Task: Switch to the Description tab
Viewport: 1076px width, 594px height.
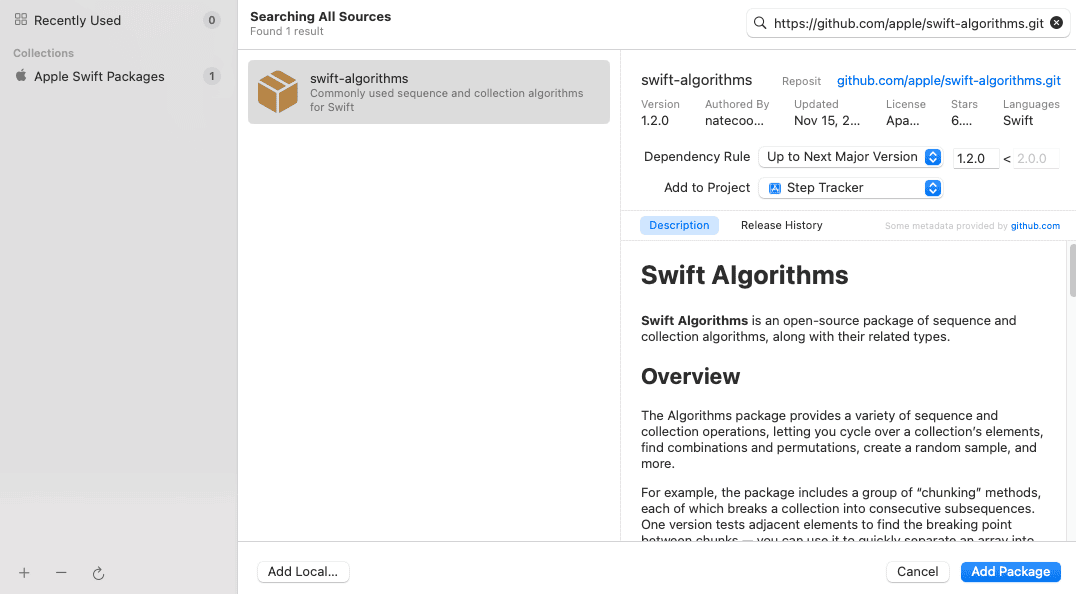Action: 679,225
